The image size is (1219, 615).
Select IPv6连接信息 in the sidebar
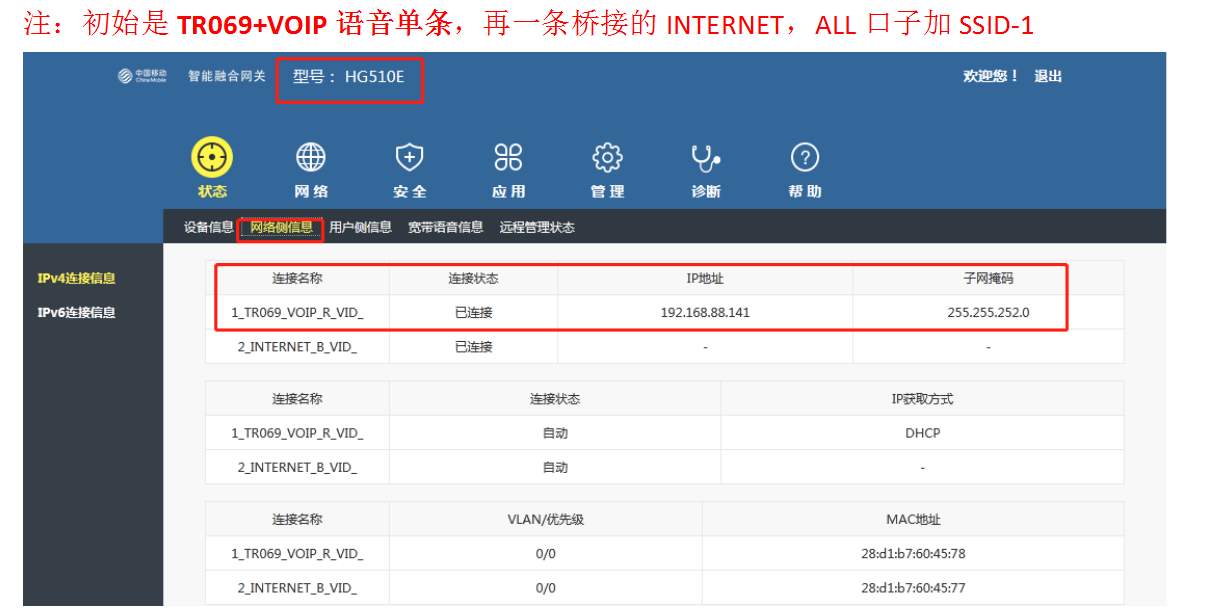(76, 312)
